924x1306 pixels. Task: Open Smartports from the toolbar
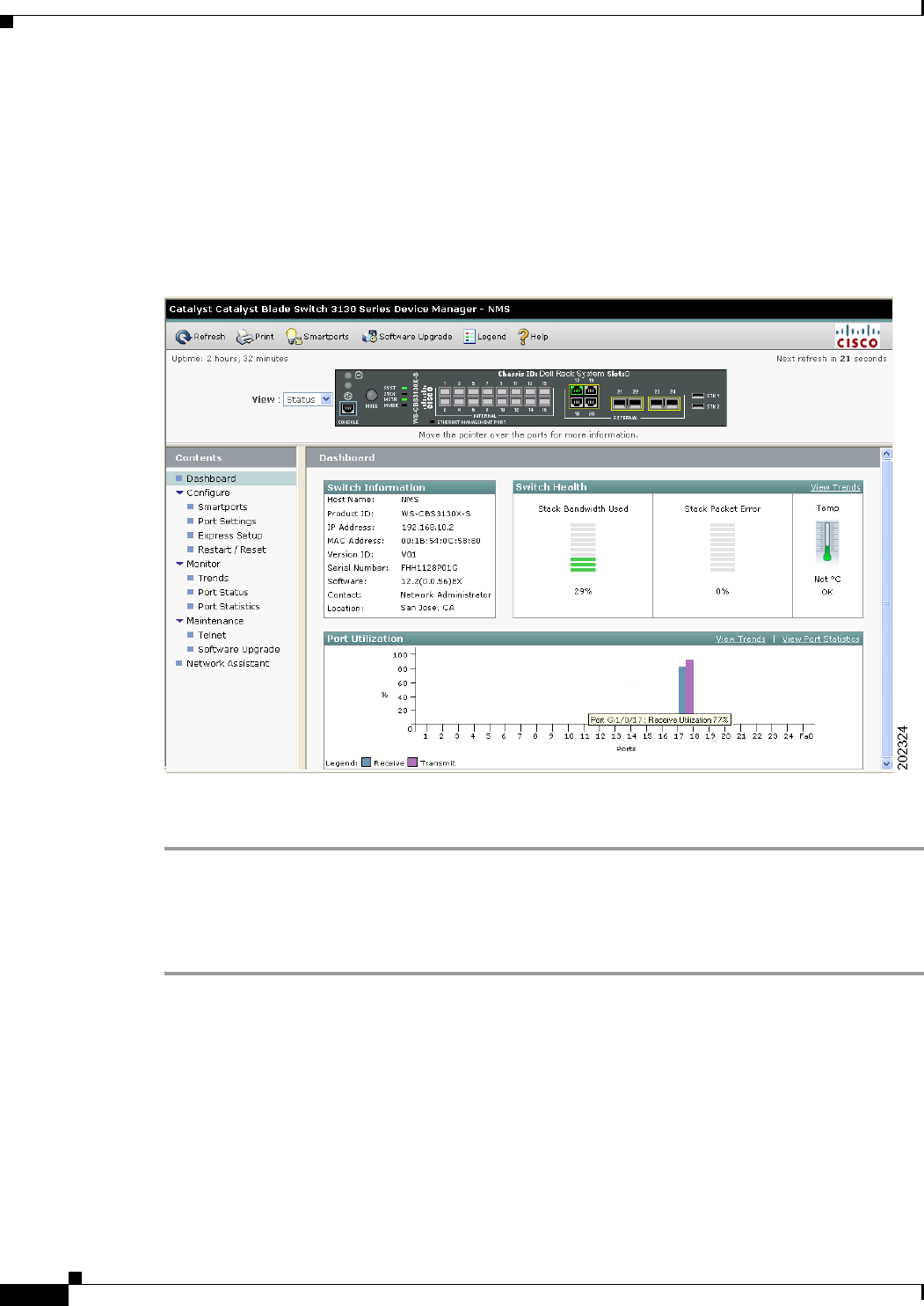[317, 337]
